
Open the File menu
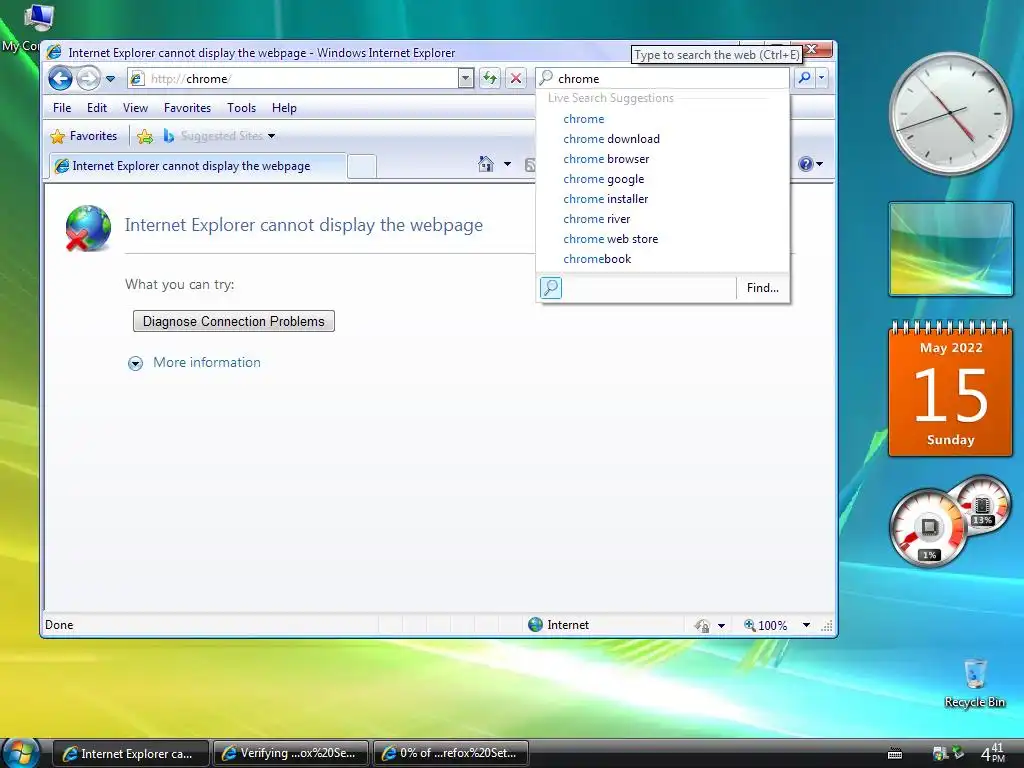62,108
